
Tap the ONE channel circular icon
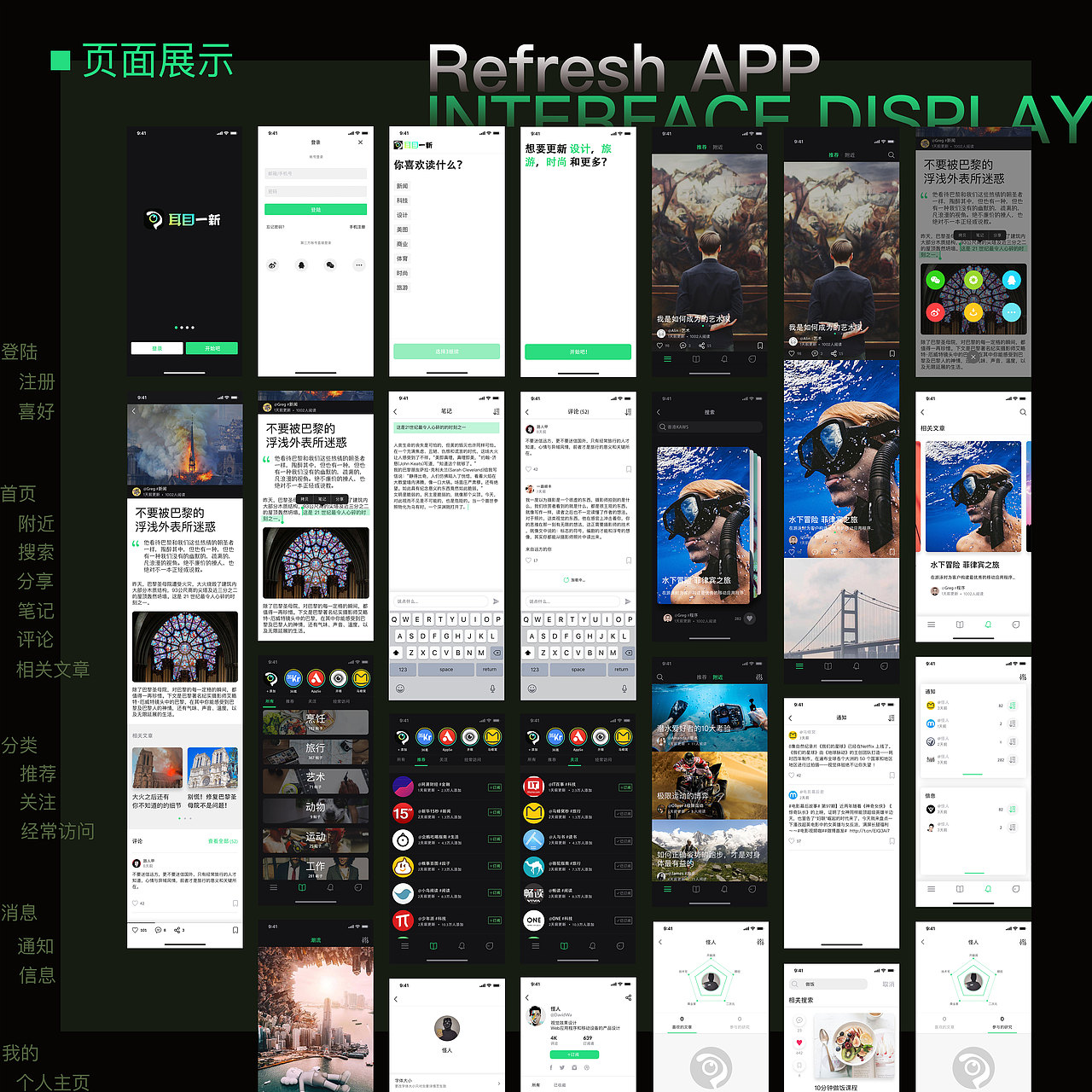pyautogui.click(x=534, y=921)
